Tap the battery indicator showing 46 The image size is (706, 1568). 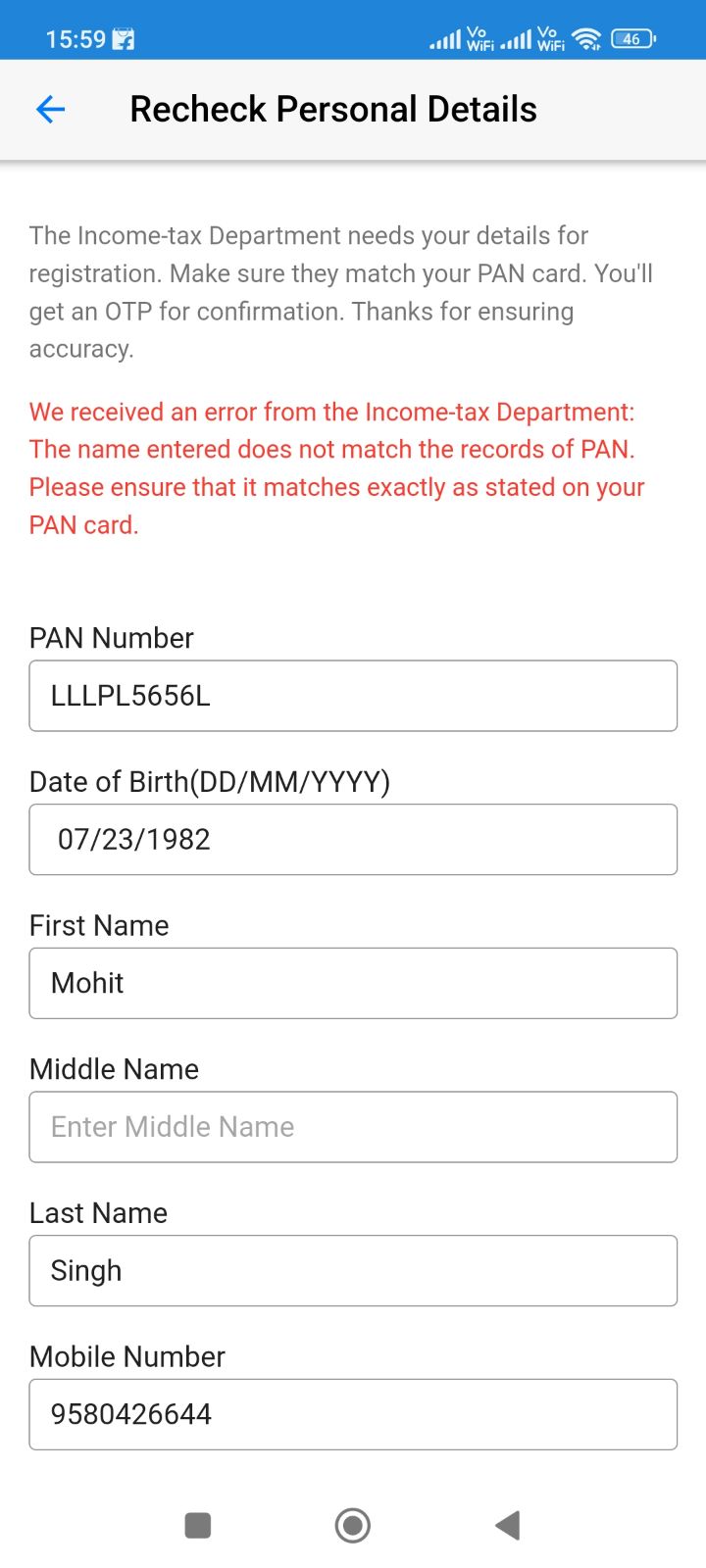coord(630,39)
